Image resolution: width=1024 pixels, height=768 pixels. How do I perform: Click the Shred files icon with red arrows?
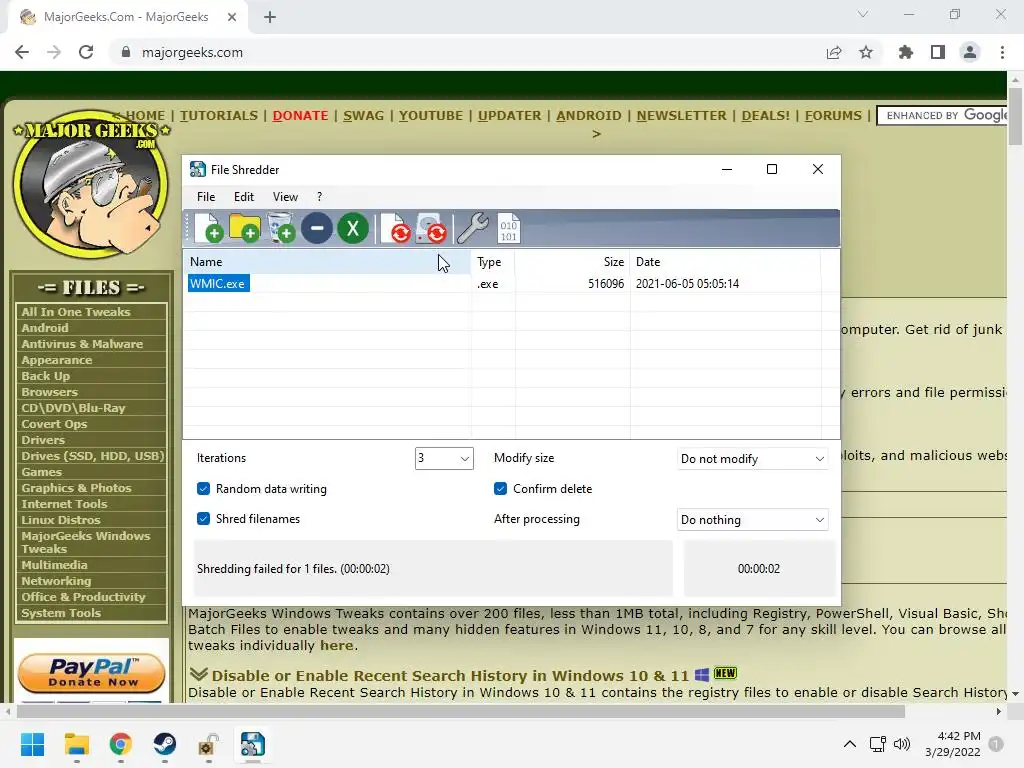click(396, 228)
